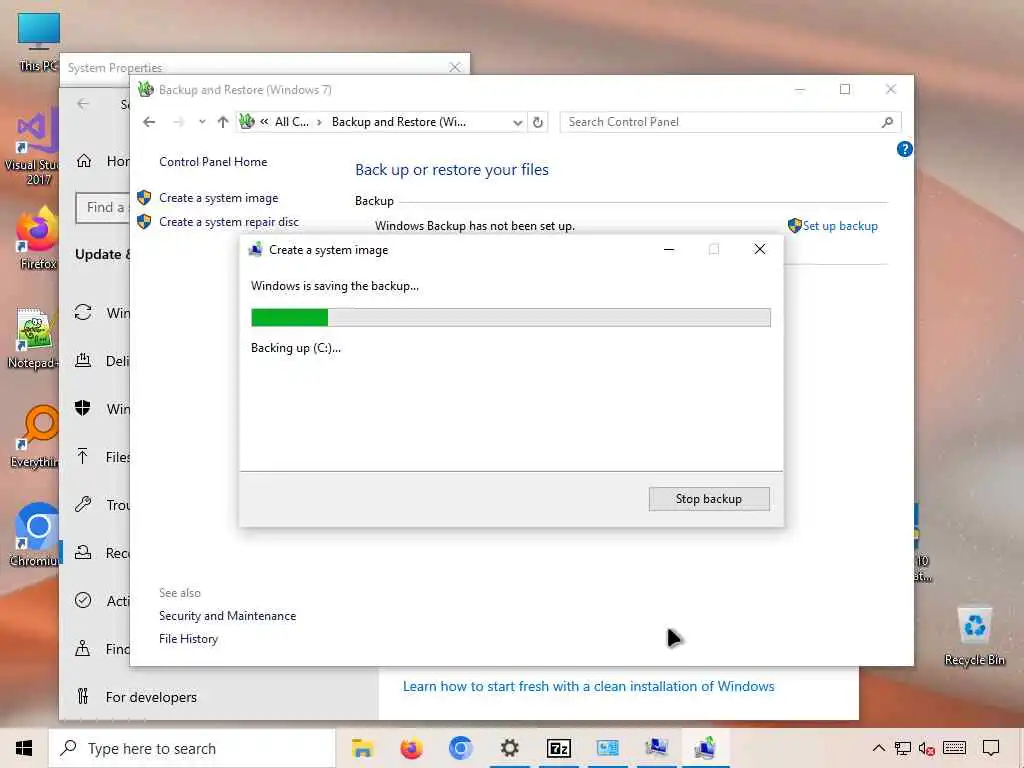The width and height of the screenshot is (1024, 768).
Task: Go up one level in Control Panel
Action: click(x=223, y=122)
